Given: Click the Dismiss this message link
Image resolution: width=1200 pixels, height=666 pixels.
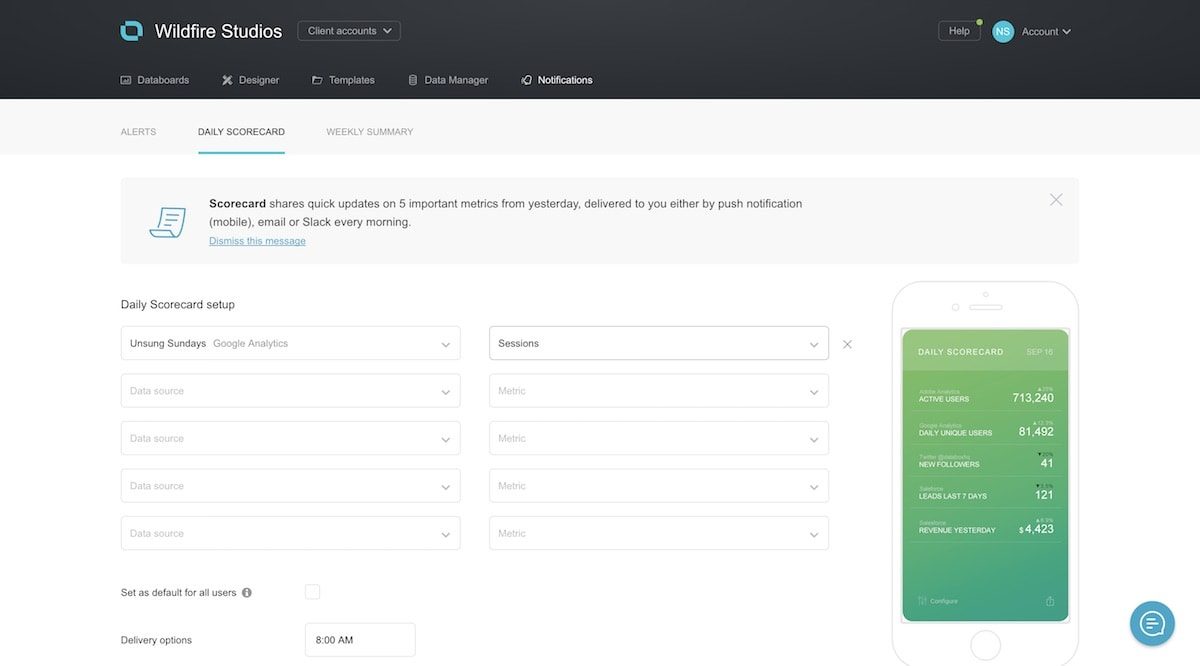Looking at the screenshot, I should (x=257, y=241).
